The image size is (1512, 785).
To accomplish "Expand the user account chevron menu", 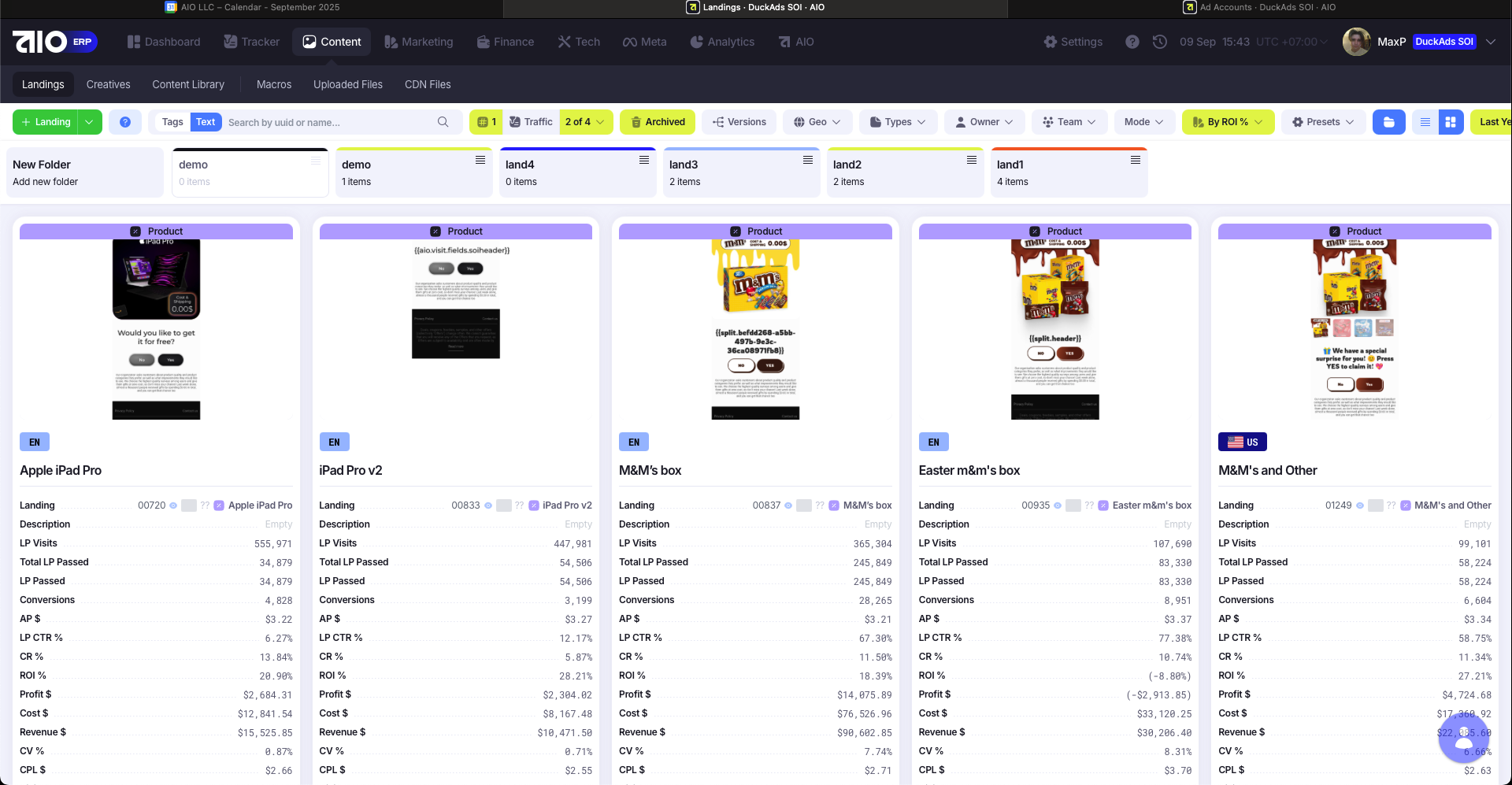I will pos(1491,42).
